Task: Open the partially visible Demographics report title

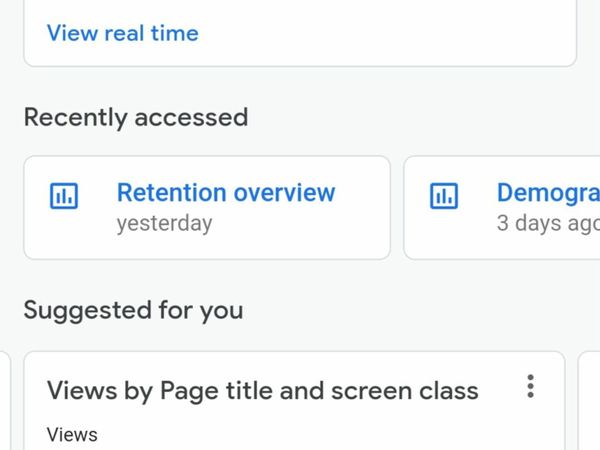Action: (547, 192)
